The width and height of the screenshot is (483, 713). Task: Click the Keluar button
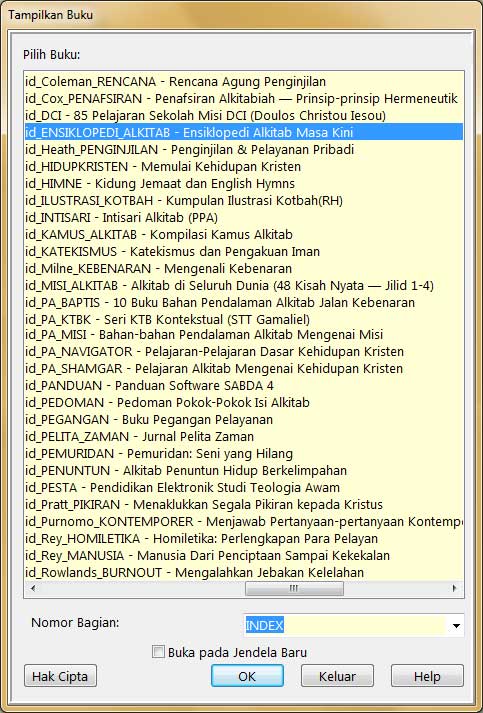pyautogui.click(x=337, y=676)
